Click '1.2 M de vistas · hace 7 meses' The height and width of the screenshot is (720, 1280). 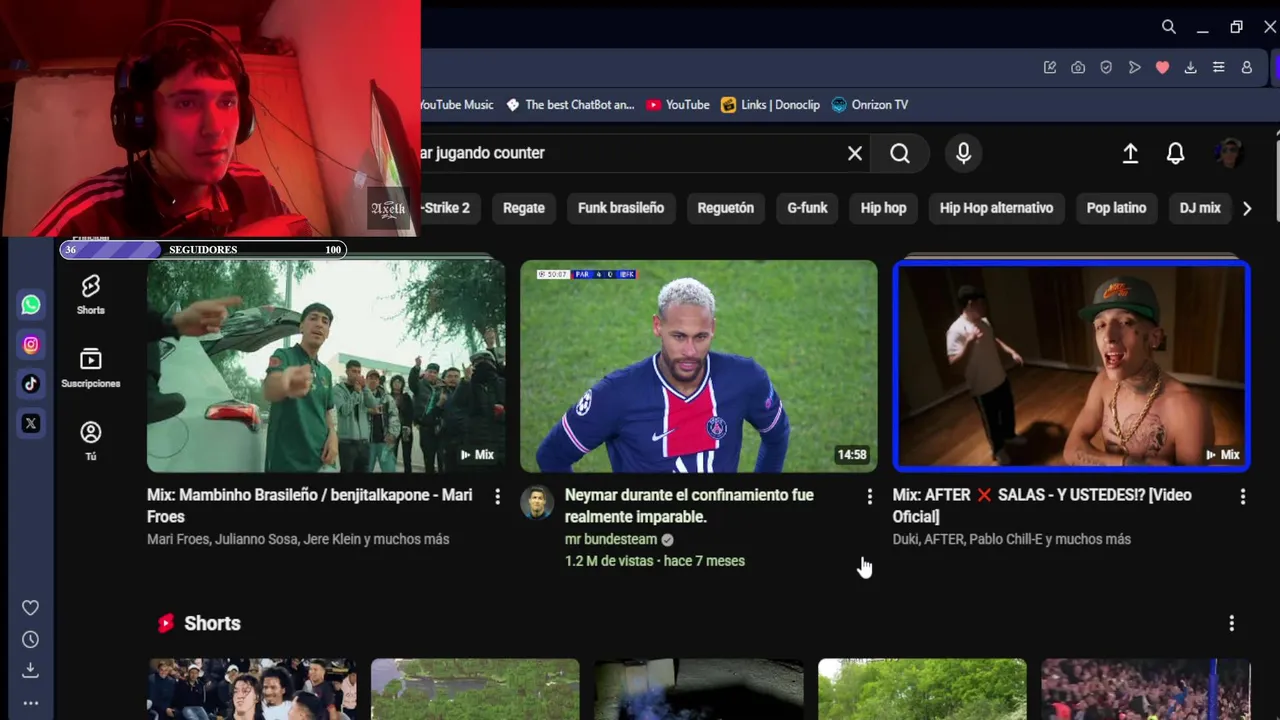click(655, 561)
